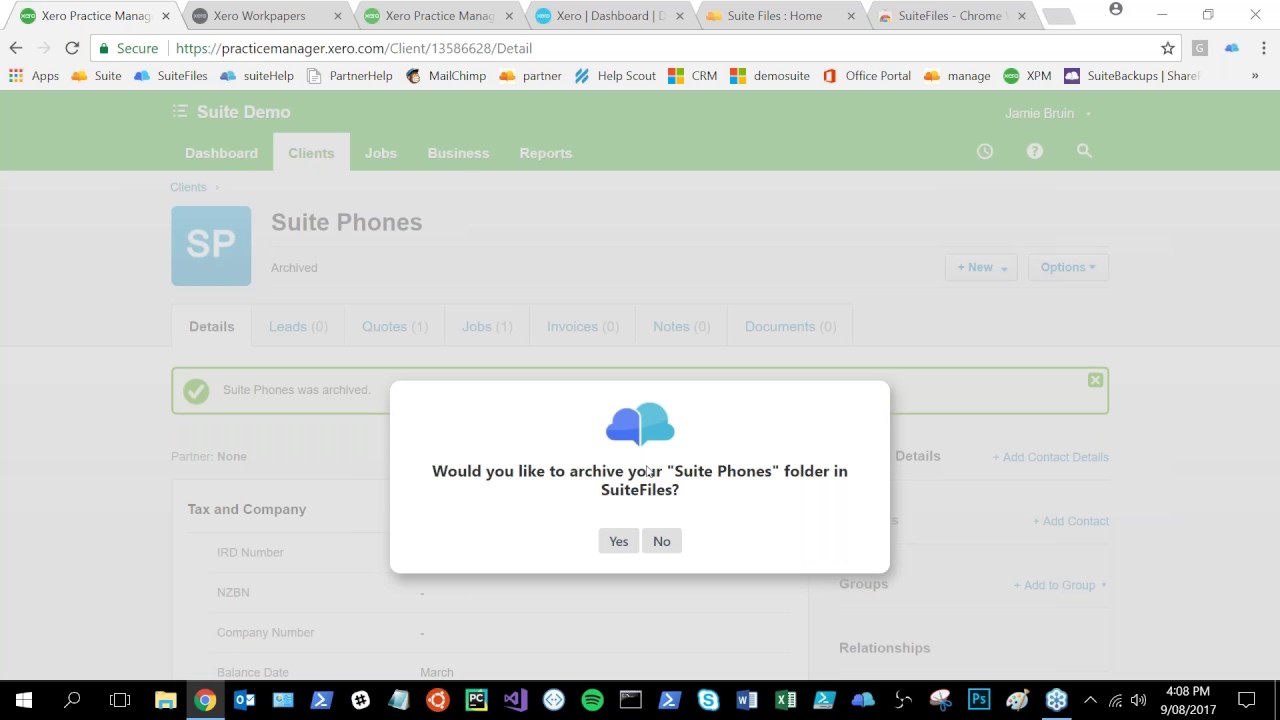
Task: Open the Suite Demo hamburger menu icon
Action: point(179,112)
